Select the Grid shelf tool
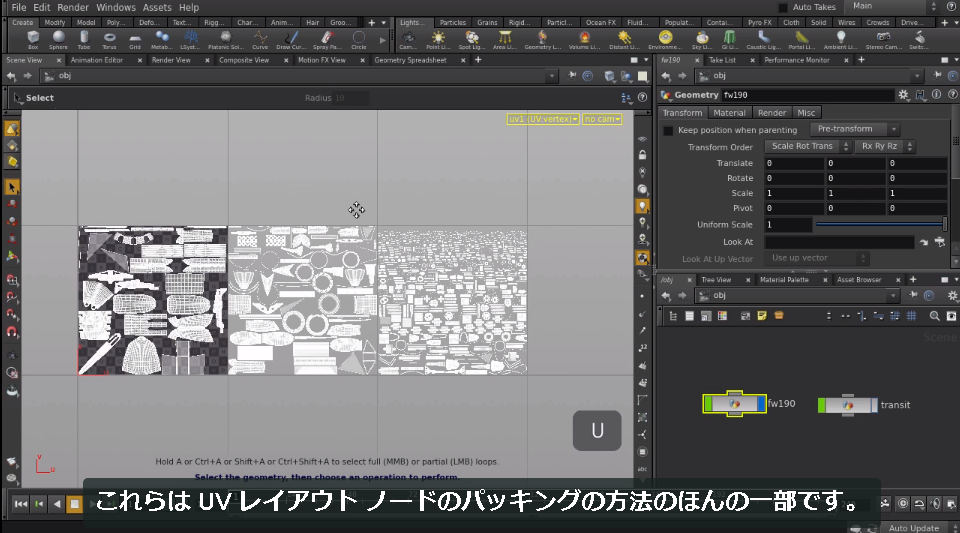 pyautogui.click(x=135, y=40)
